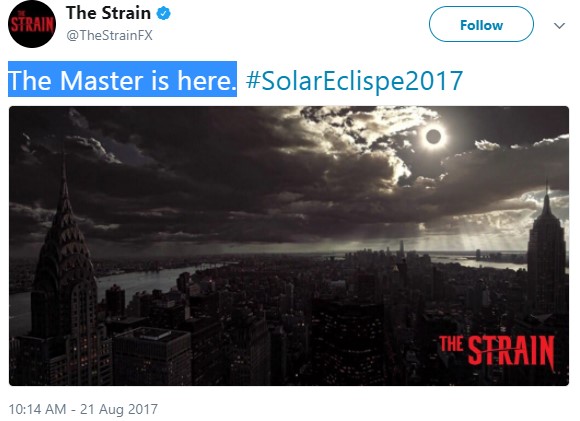Viewport: 580px width, 421px height.
Task: Click the Empire State Building in the image
Action: point(547,252)
